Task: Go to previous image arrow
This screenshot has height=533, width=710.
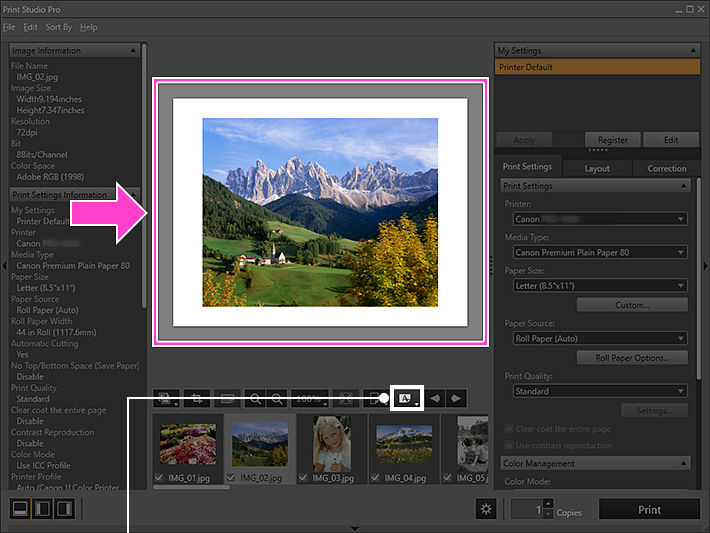Action: (x=435, y=398)
